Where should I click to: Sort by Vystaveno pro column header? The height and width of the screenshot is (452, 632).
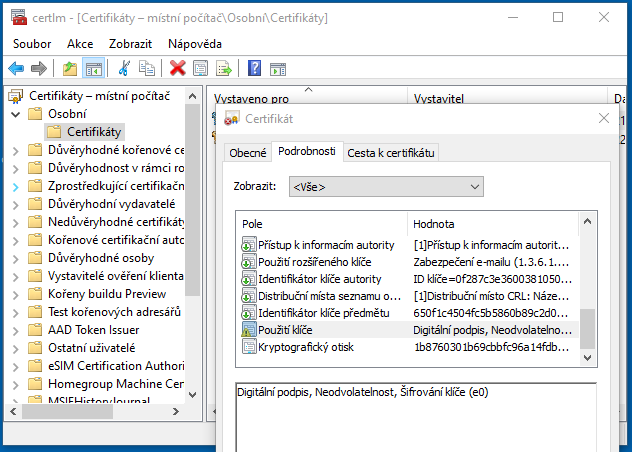pyautogui.click(x=308, y=98)
